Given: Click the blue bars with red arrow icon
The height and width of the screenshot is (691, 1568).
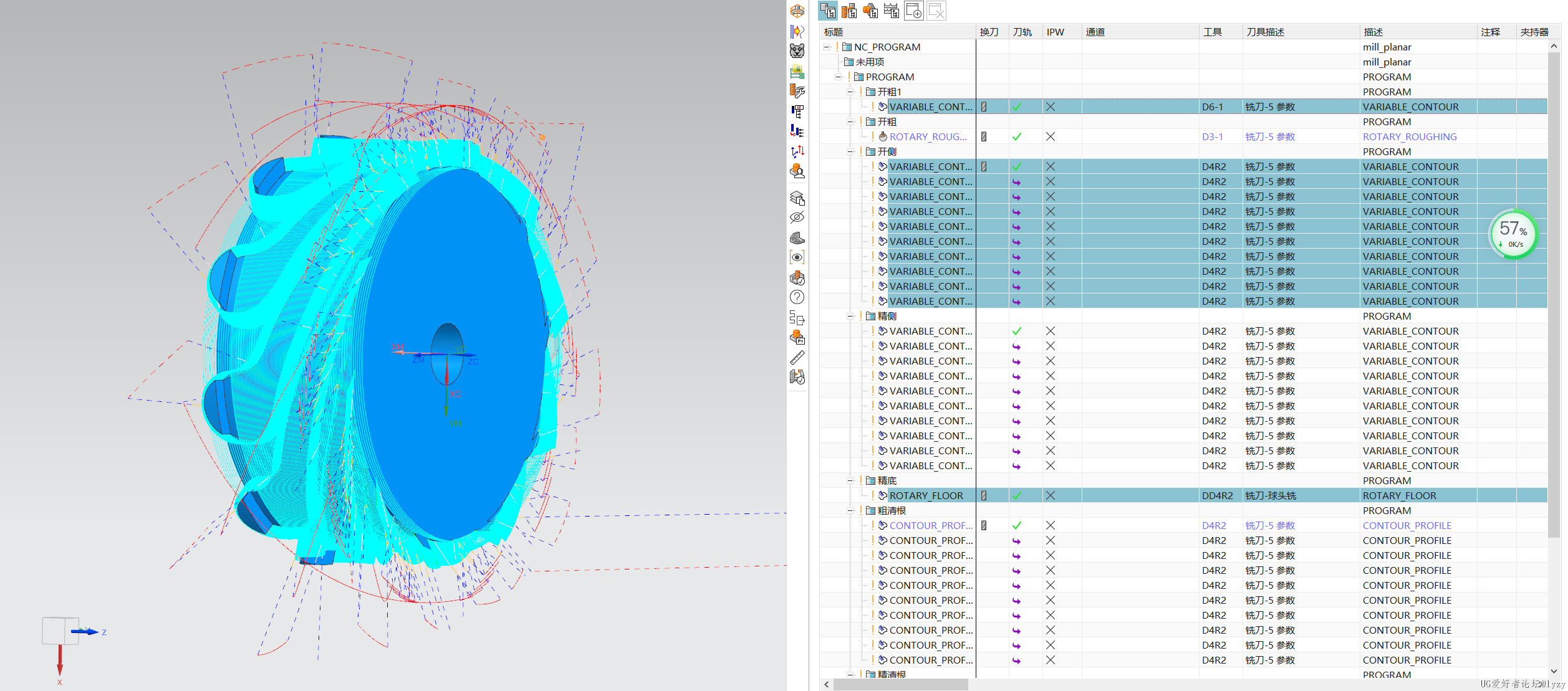Looking at the screenshot, I should (797, 131).
